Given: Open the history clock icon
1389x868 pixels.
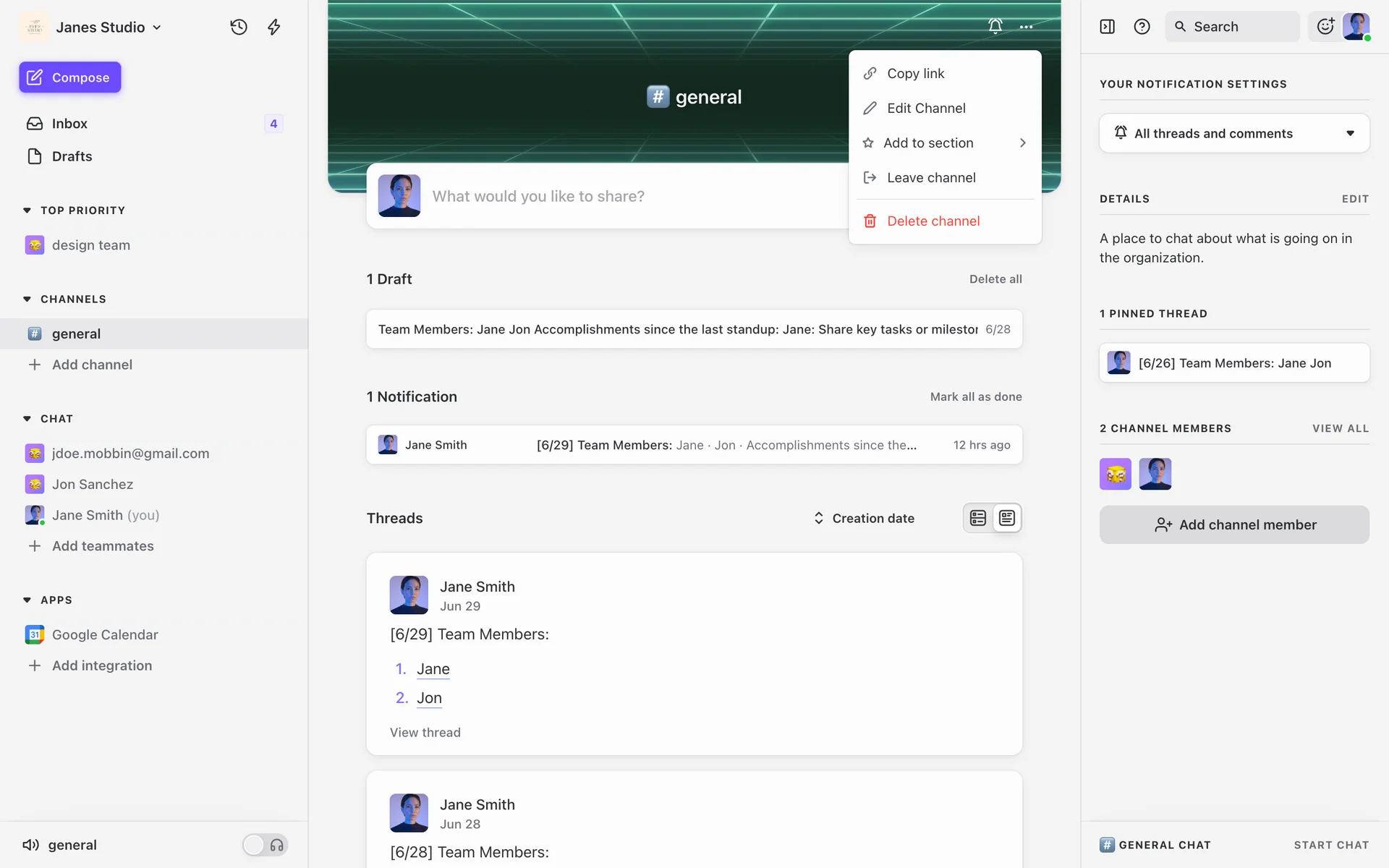Looking at the screenshot, I should [x=239, y=27].
